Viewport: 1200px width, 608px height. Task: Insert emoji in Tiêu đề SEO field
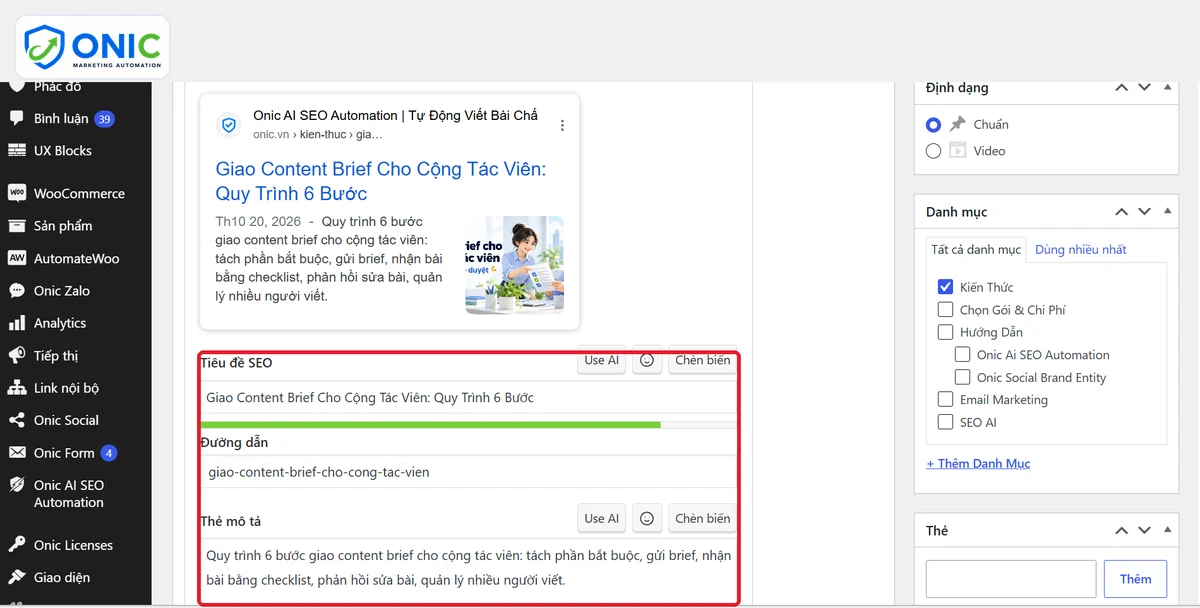point(647,360)
